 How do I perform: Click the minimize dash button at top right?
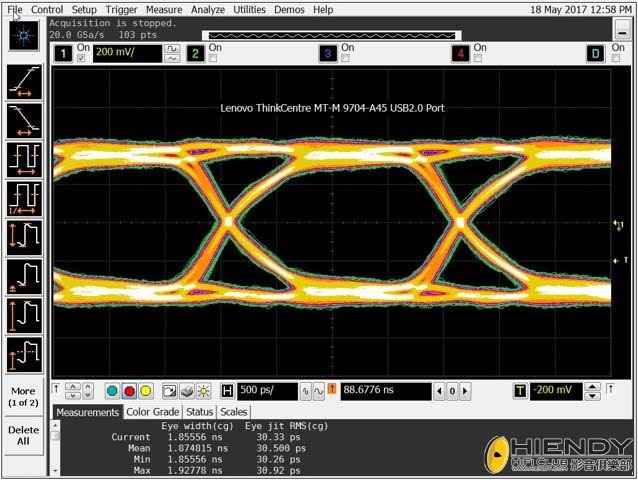coord(622,31)
